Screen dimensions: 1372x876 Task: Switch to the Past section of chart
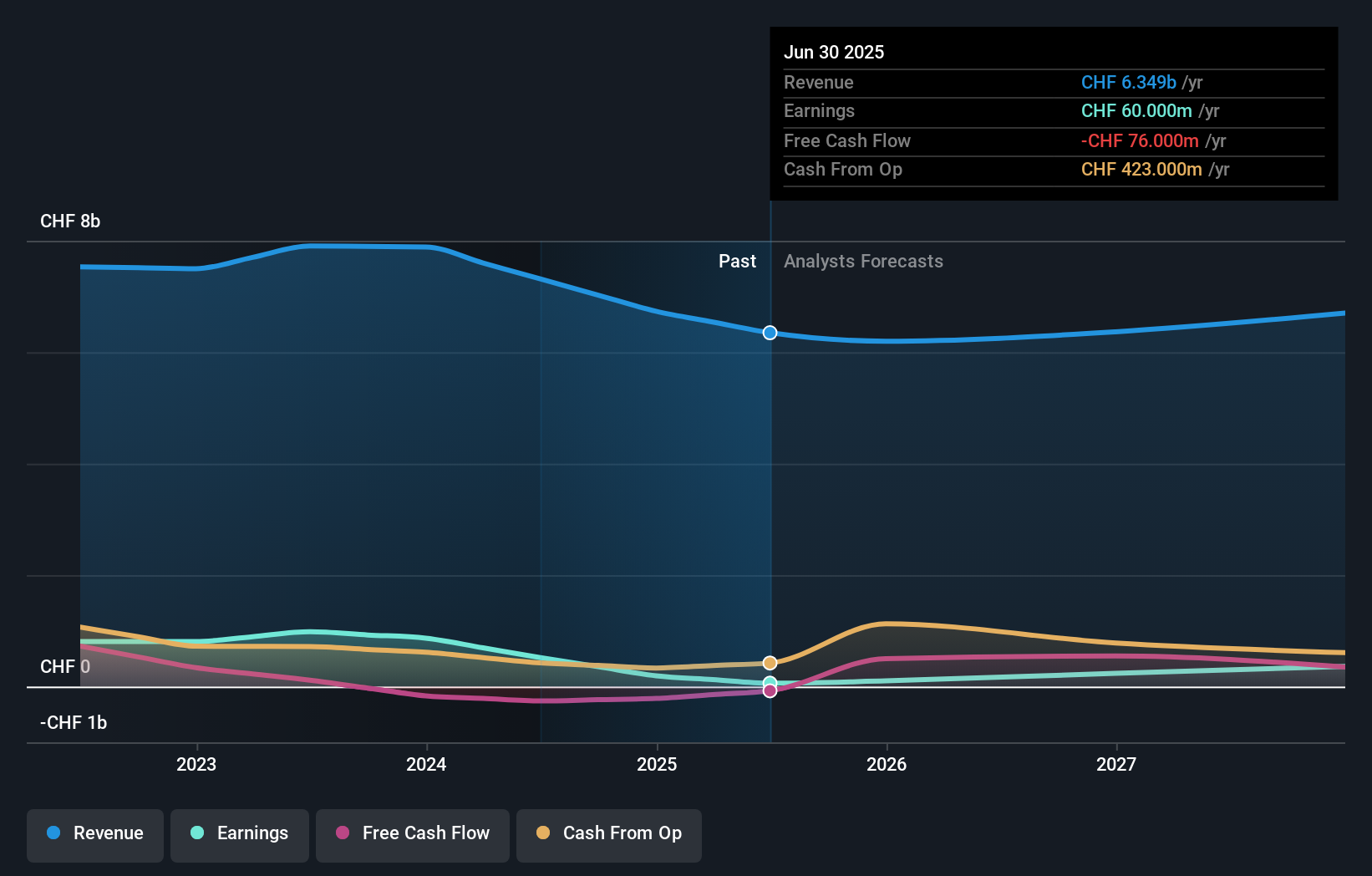click(x=737, y=261)
